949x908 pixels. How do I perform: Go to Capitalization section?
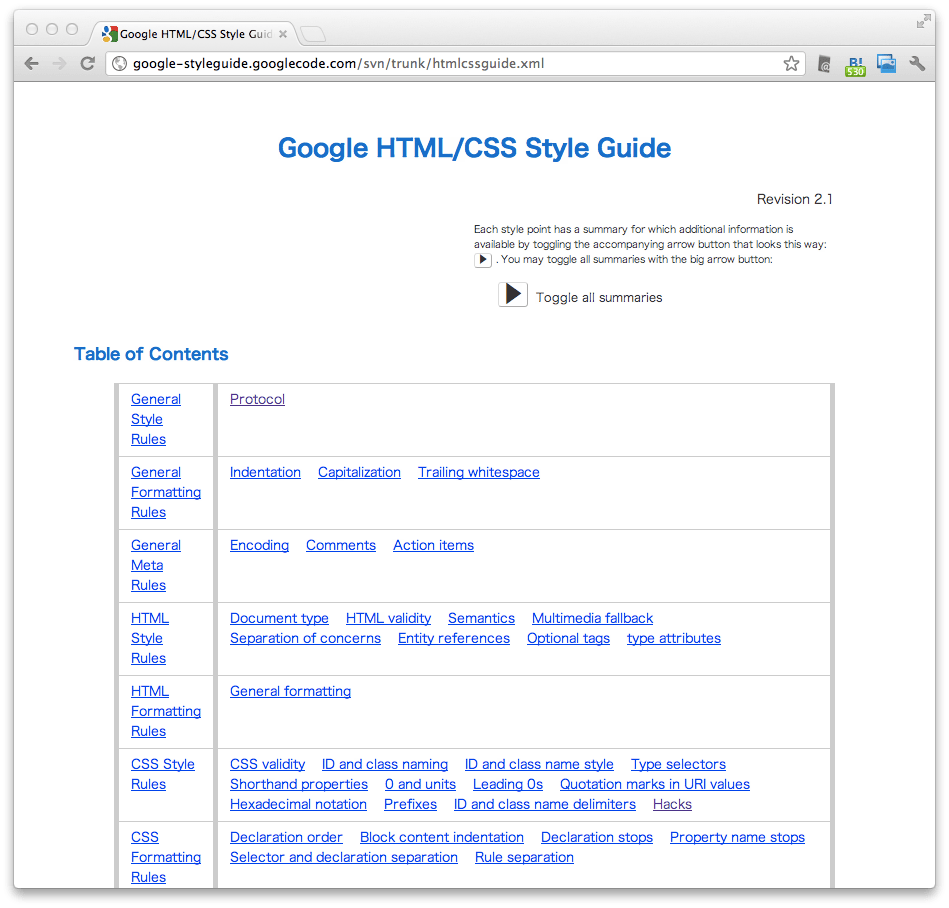360,472
